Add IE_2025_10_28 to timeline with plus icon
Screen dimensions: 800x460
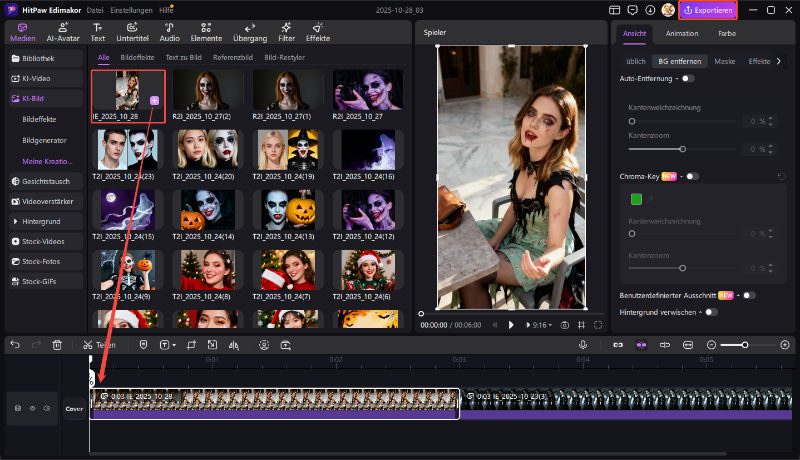click(154, 101)
